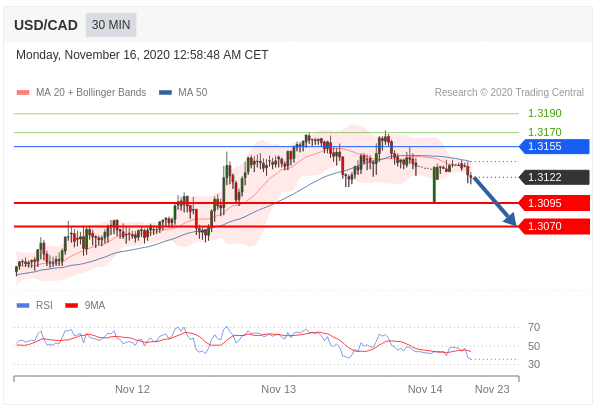Click the MA 20 + Bollinger Bands label
This screenshot has height=411, width=596.
91,92
